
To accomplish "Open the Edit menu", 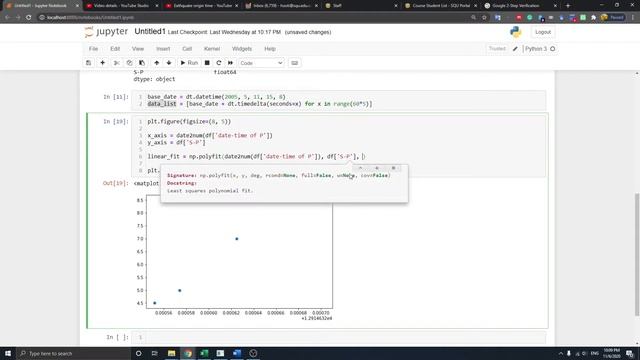I will point(115,49).
